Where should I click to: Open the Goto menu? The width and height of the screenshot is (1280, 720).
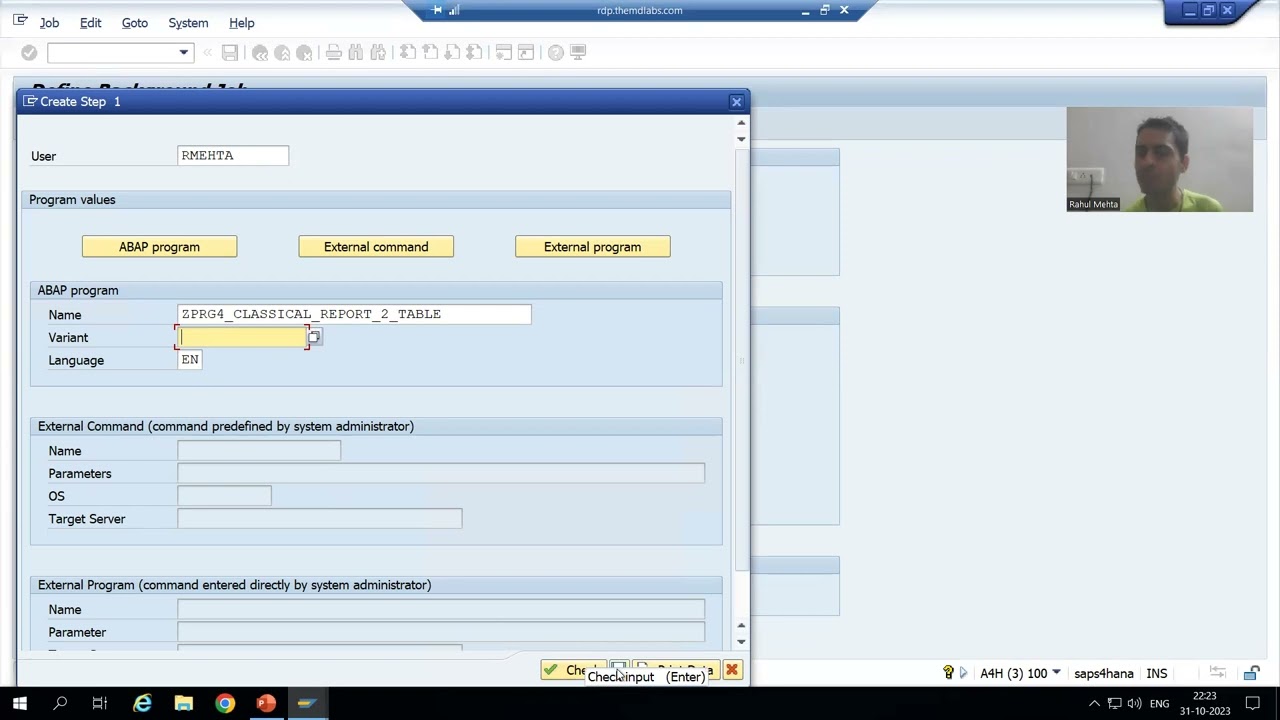(134, 22)
